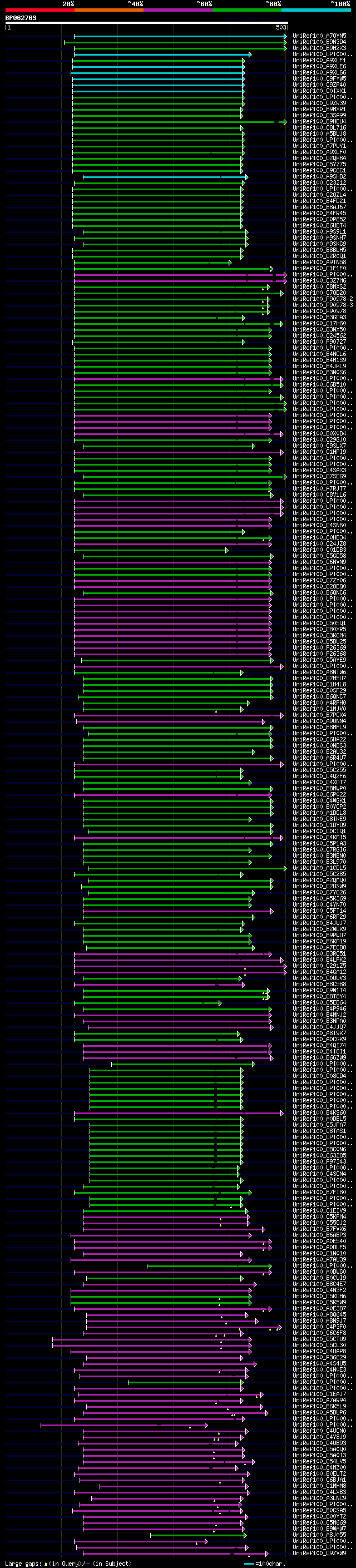Select hit label UniRef100_Q2R0Q1
The width and height of the screenshot is (356, 1568).
319,256
